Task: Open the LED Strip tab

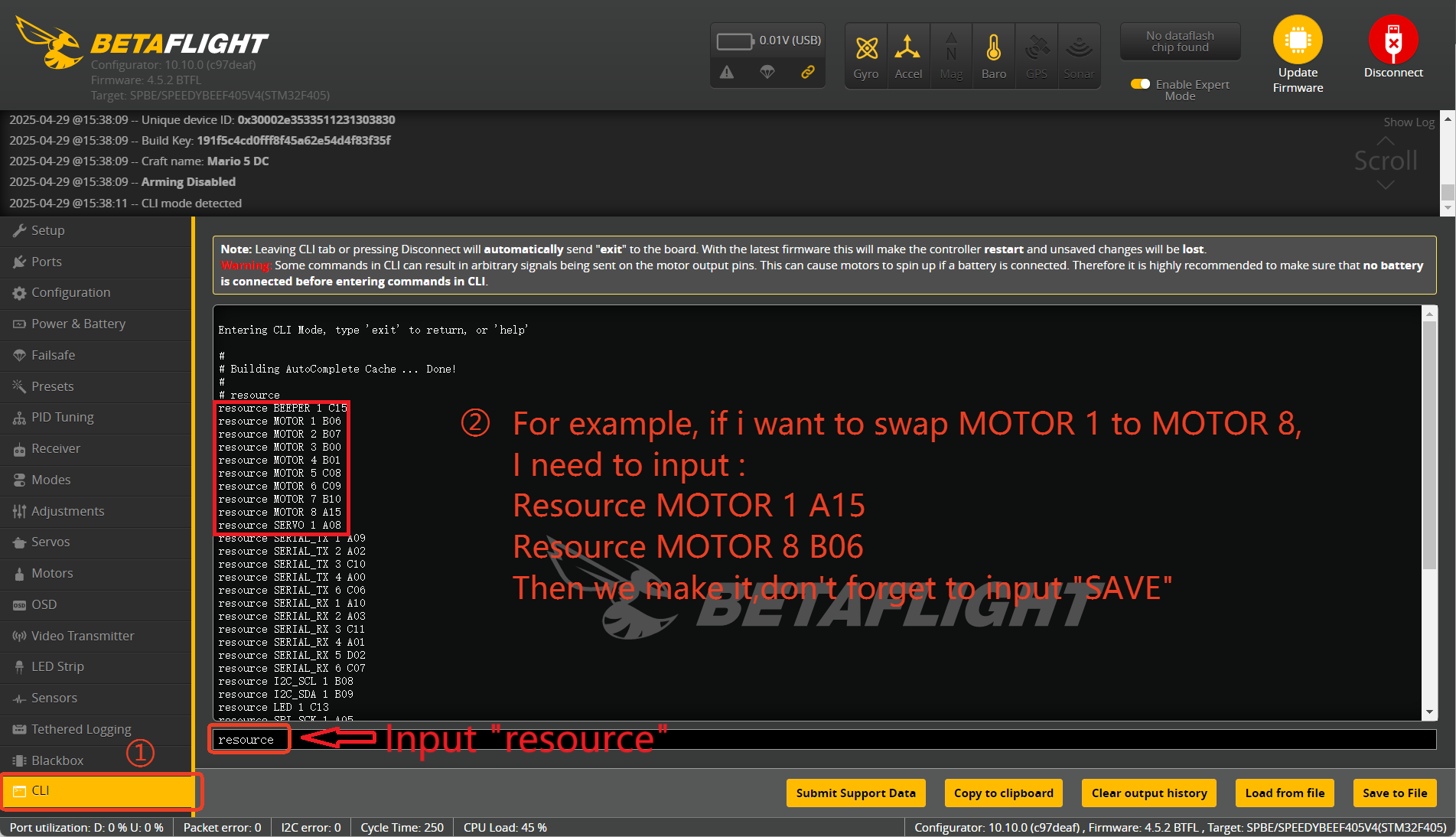Action: tap(96, 666)
